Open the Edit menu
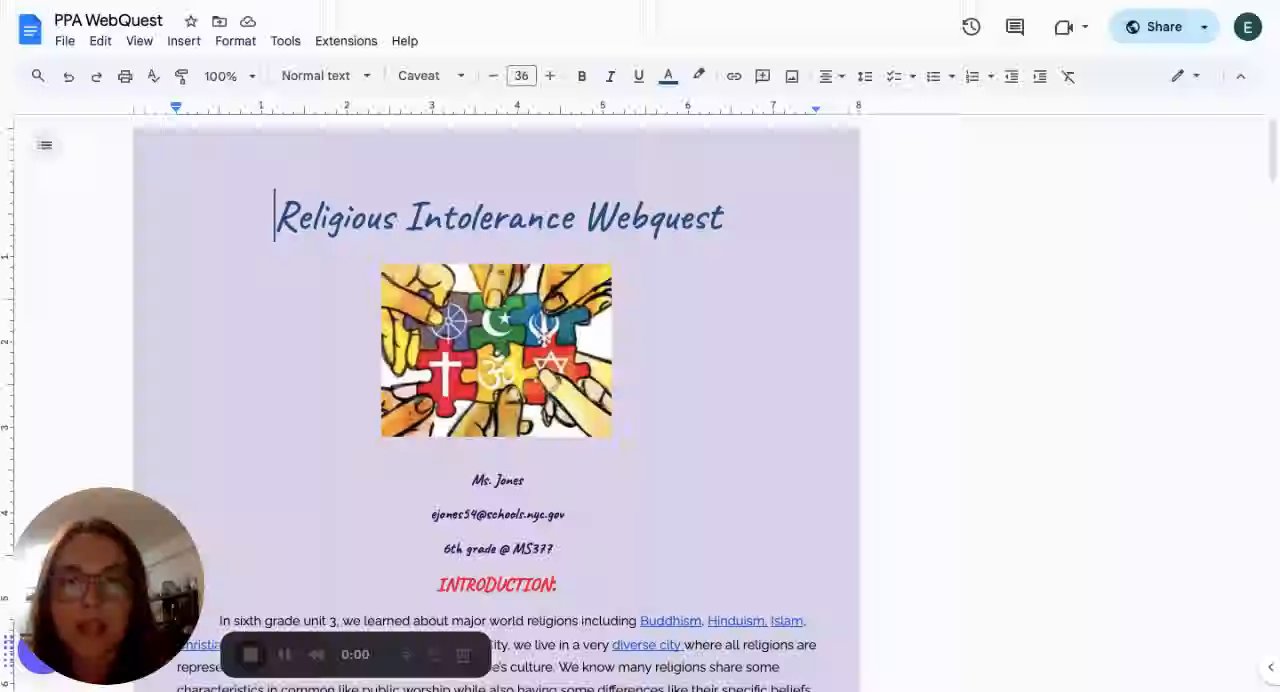This screenshot has height=692, width=1280. pos(100,41)
